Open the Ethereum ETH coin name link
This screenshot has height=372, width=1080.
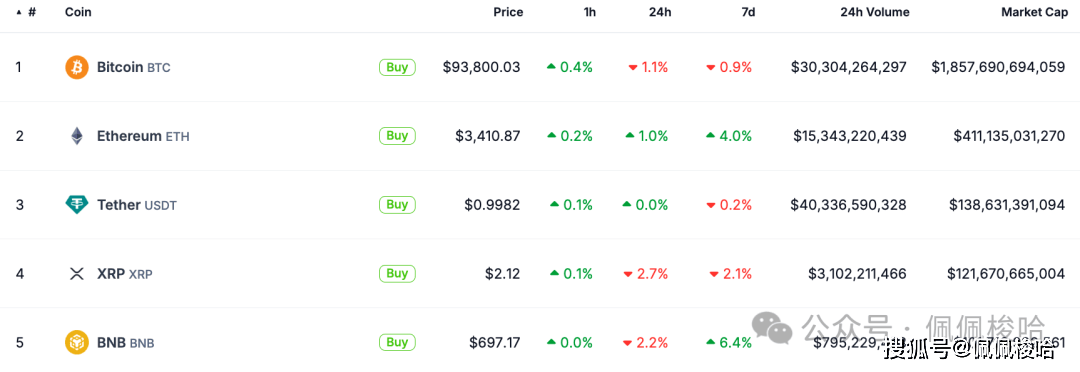click(143, 136)
